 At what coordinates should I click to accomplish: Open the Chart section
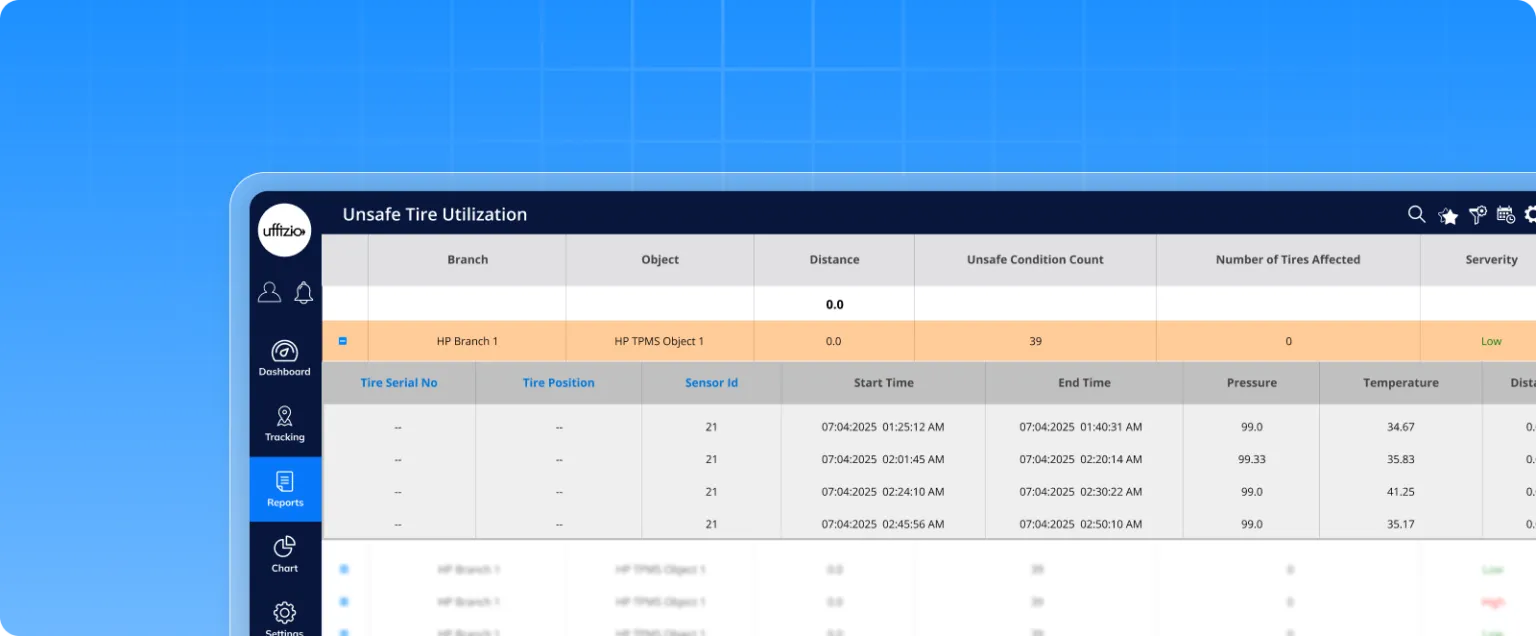click(x=285, y=554)
